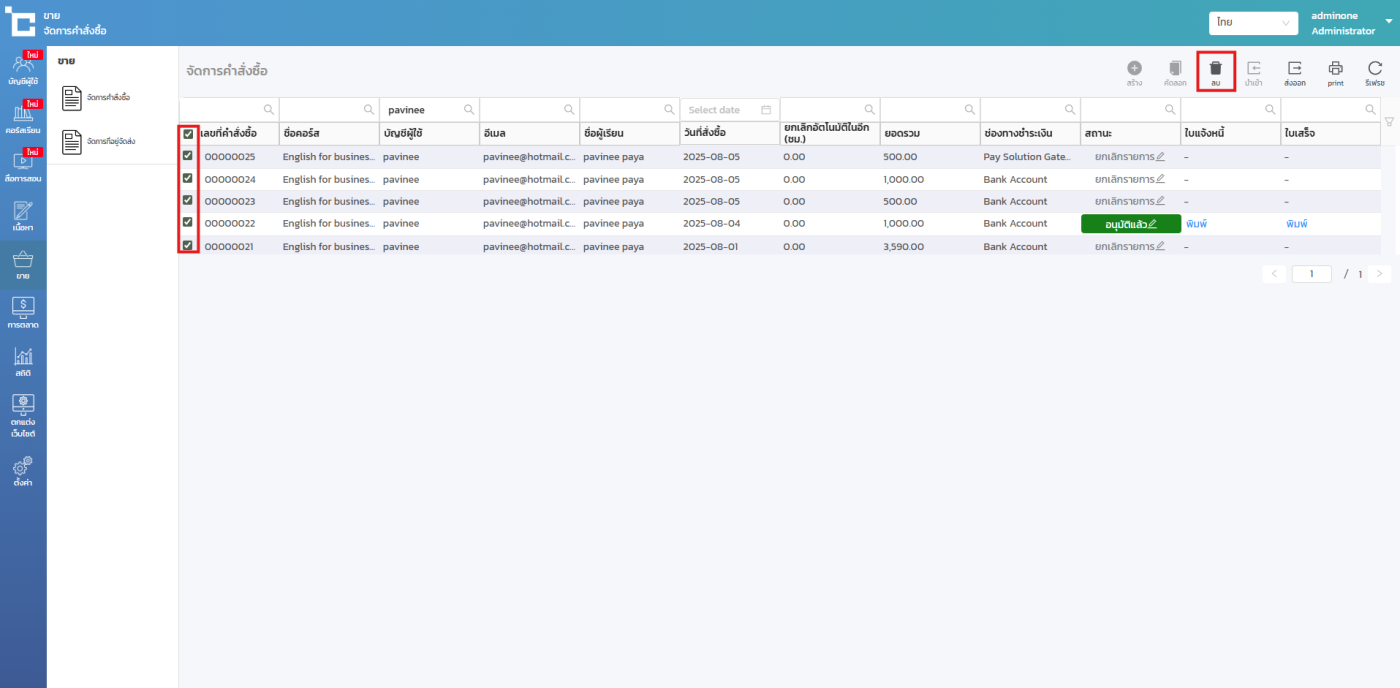Open settings (ตั้งค่า) gear in sidebar
The height and width of the screenshot is (688, 1400).
click(23, 471)
